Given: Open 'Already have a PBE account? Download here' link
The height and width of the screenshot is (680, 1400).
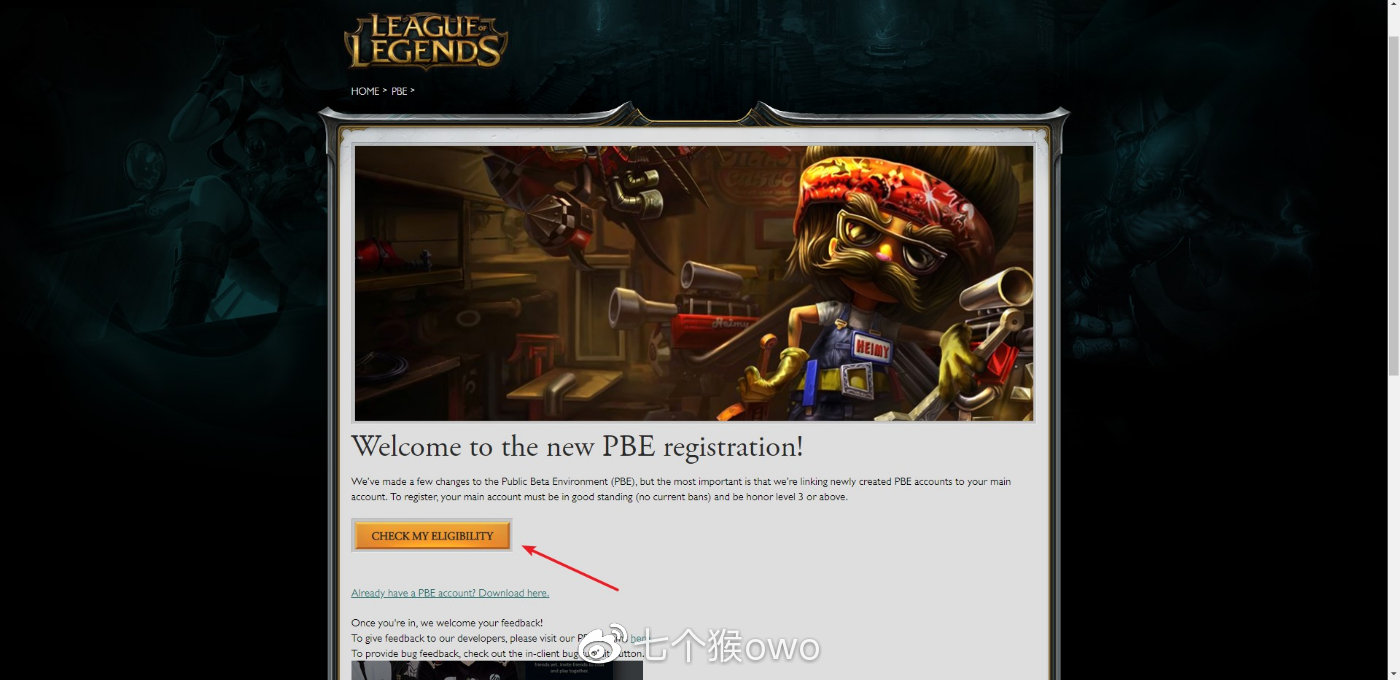Looking at the screenshot, I should [x=450, y=593].
